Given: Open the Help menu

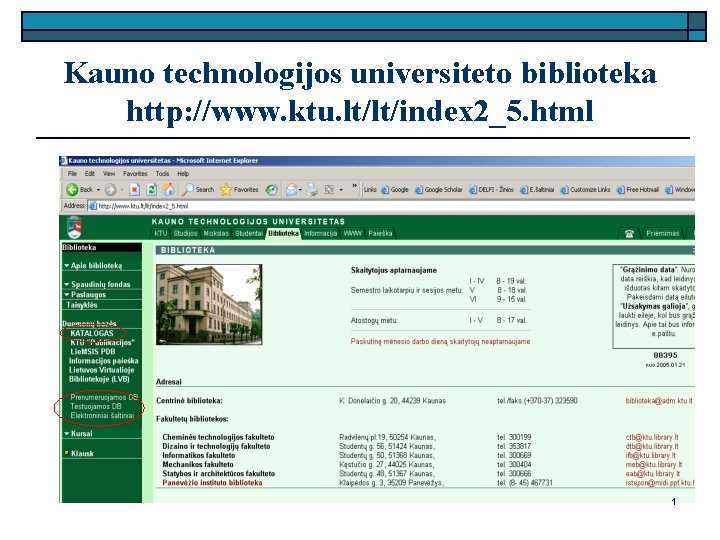Looking at the screenshot, I should (183, 174).
